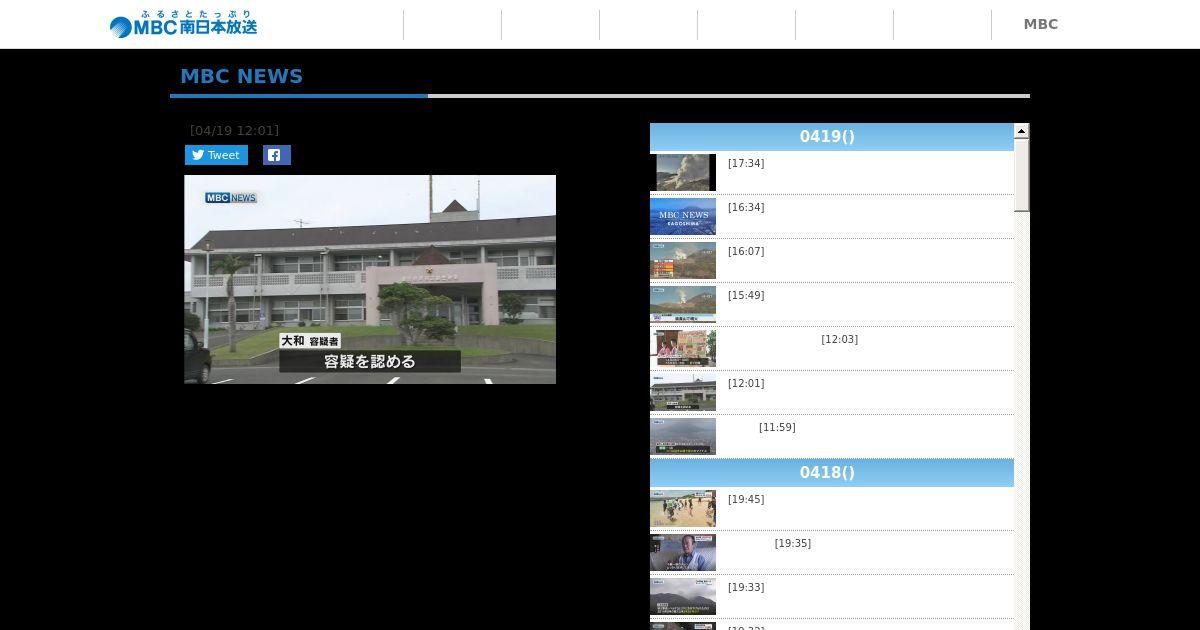Image resolution: width=1200 pixels, height=630 pixels.
Task: Share article via Facebook icon
Action: 277,155
